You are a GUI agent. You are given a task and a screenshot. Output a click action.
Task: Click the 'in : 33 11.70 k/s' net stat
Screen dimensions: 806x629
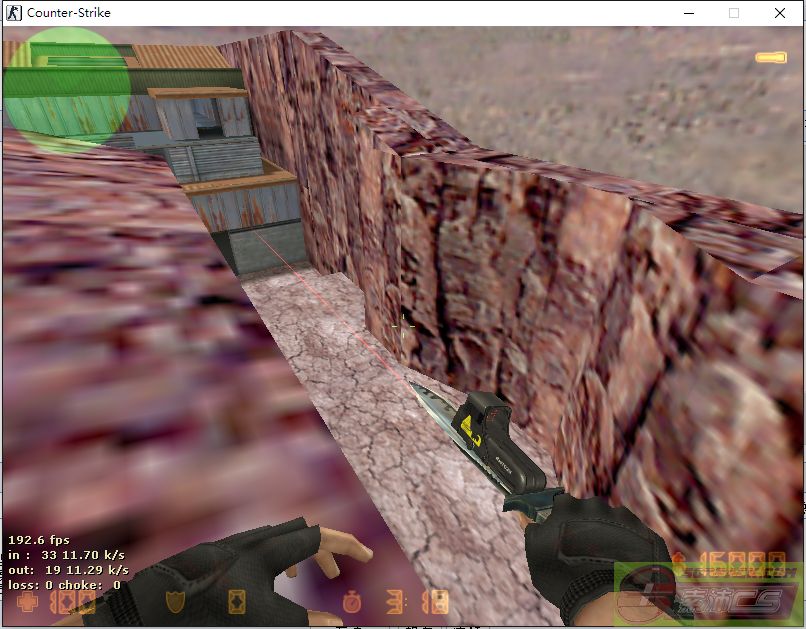66,554
